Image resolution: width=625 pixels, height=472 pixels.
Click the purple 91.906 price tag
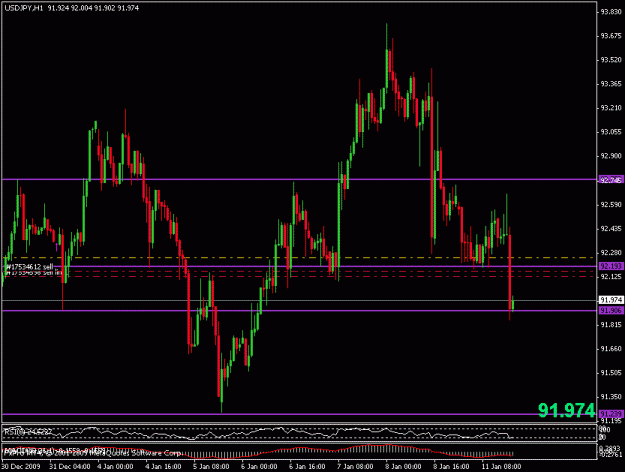(611, 310)
